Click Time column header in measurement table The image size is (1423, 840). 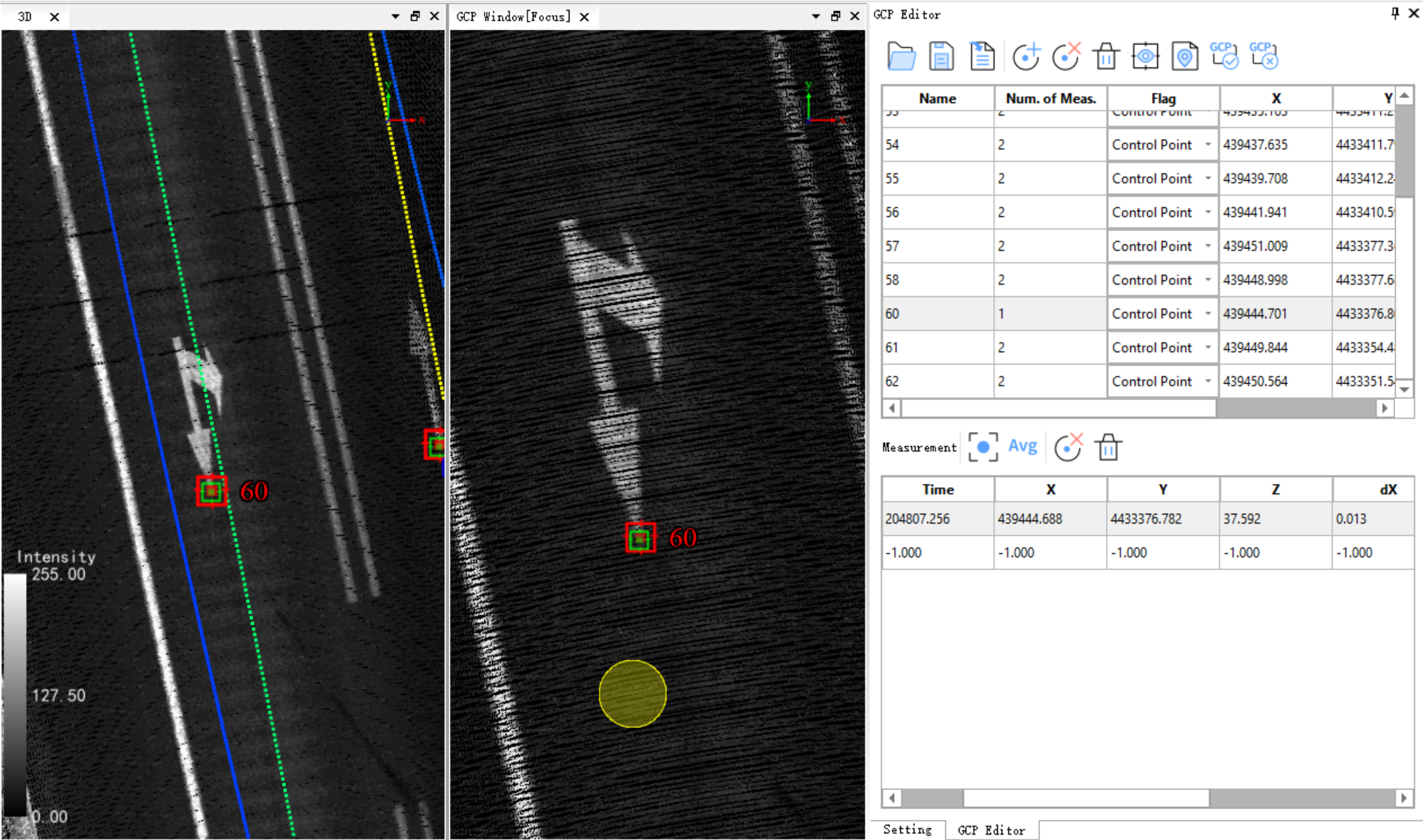[938, 489]
